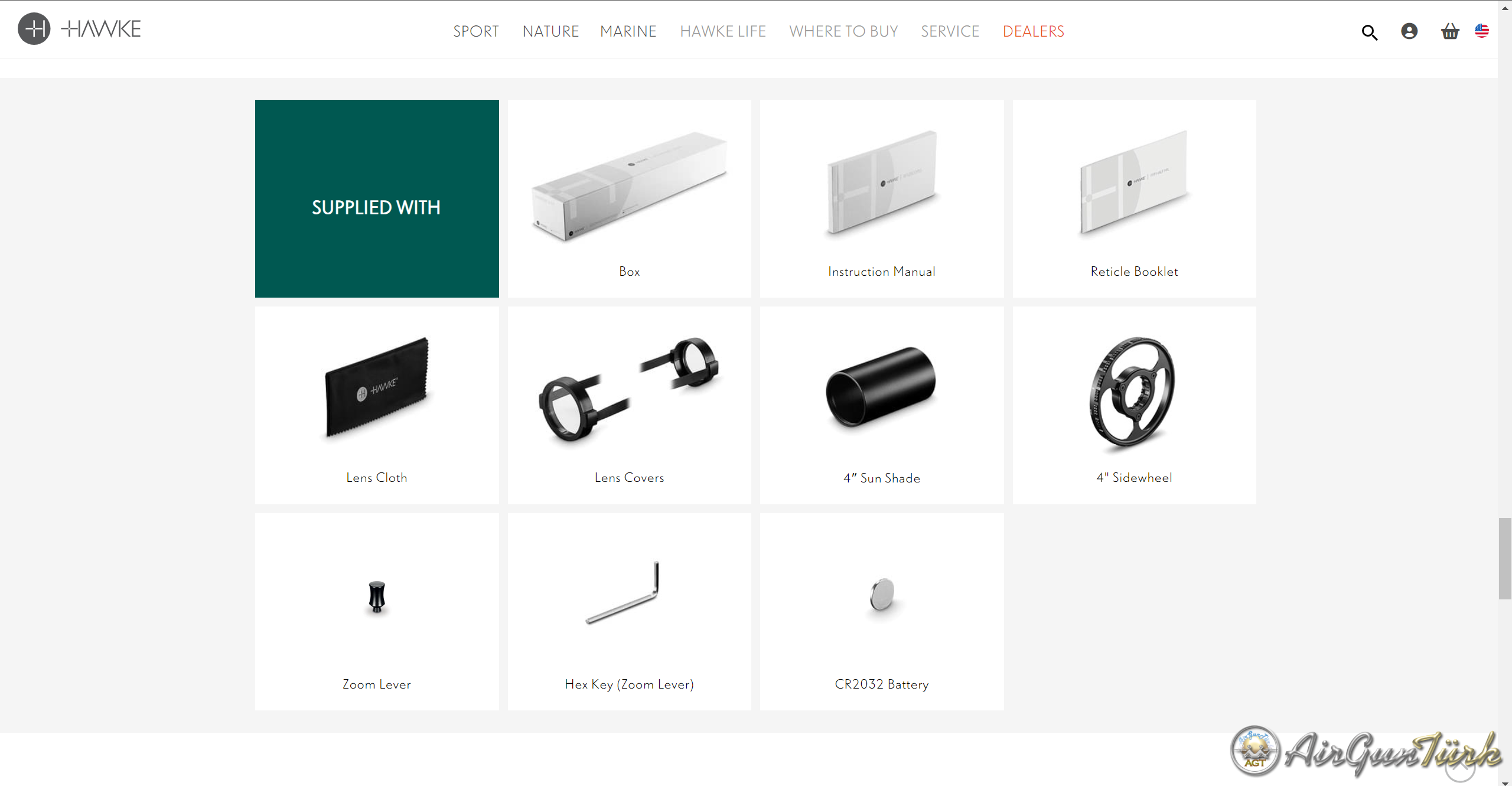This screenshot has height=786, width=1512.
Task: Open the user account icon
Action: click(1409, 31)
